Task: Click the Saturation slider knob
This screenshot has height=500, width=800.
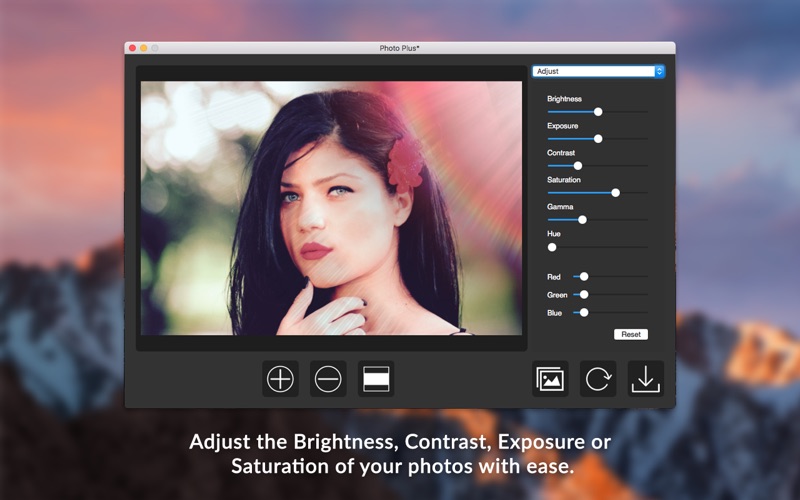Action: point(615,193)
